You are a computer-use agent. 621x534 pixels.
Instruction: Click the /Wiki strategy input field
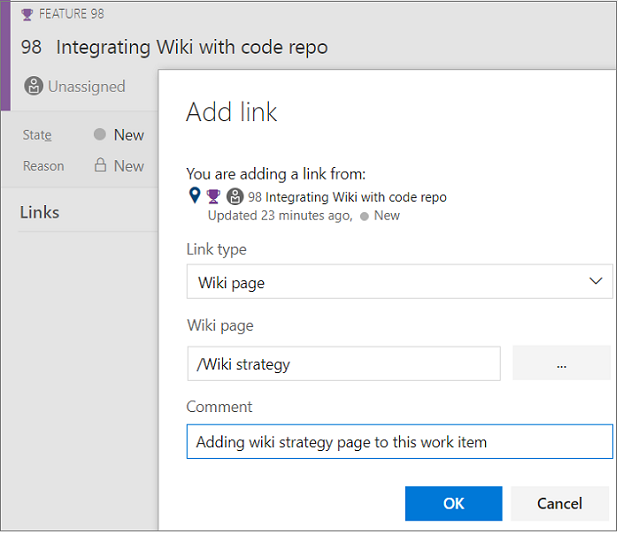[x=344, y=364]
